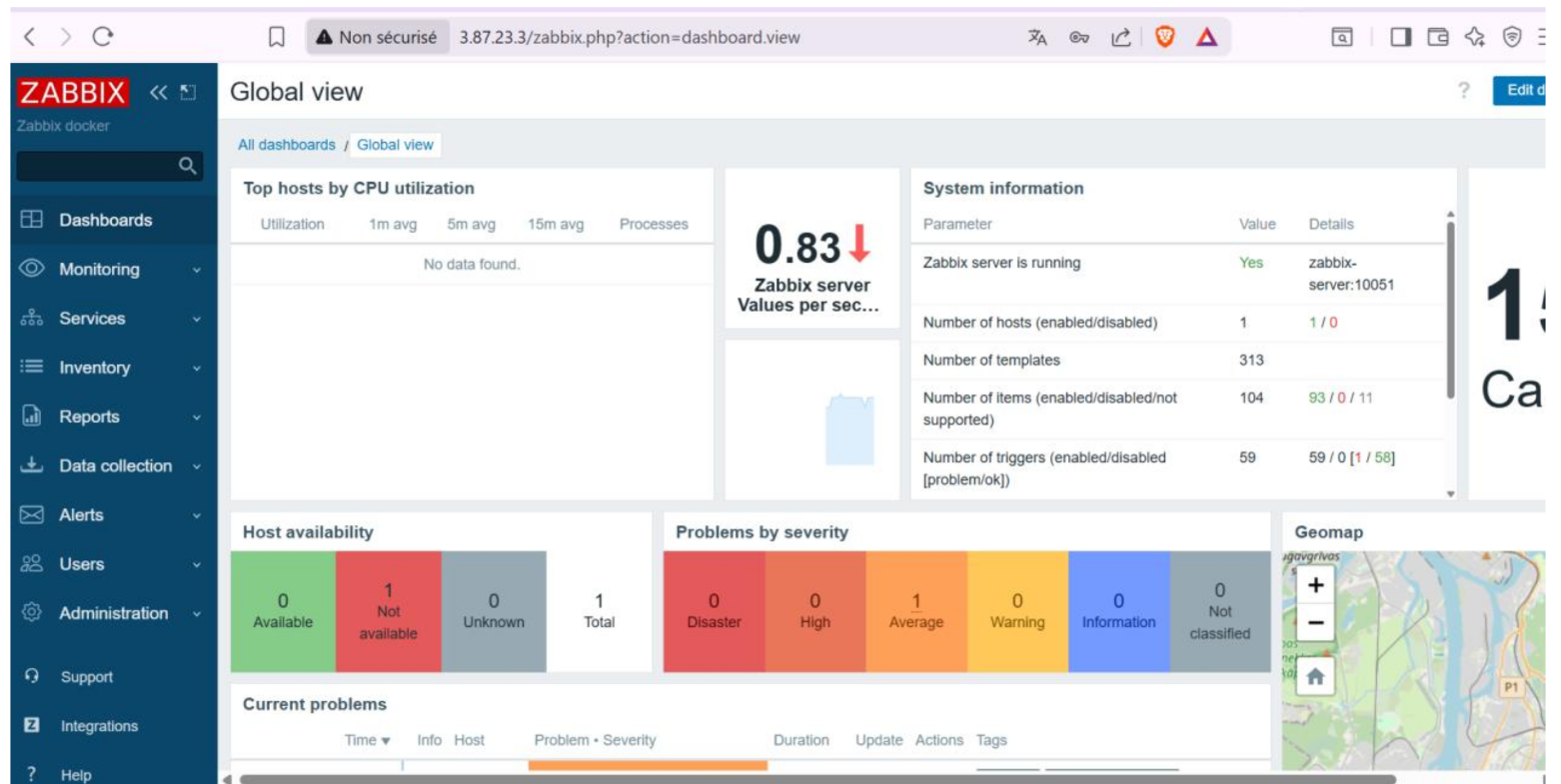The height and width of the screenshot is (784, 1561).
Task: Follow the All dashboards breadcrumb link
Action: click(x=287, y=145)
